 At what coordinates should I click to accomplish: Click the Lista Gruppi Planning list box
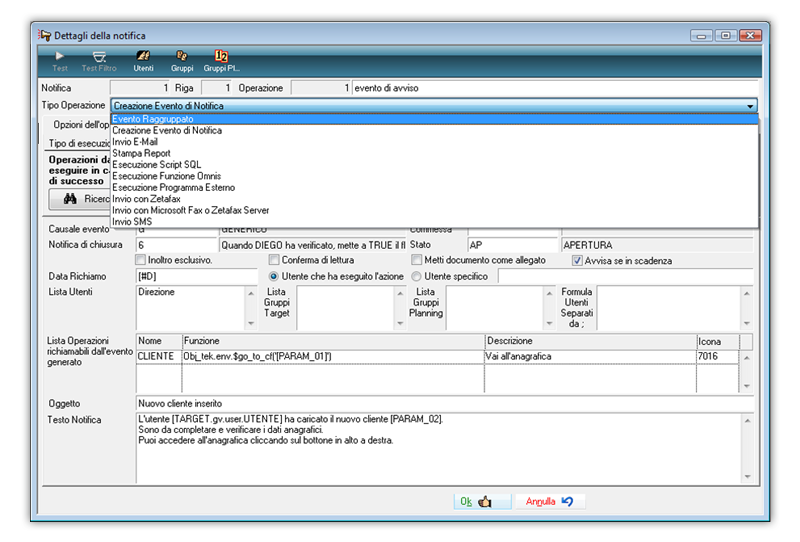click(495, 308)
